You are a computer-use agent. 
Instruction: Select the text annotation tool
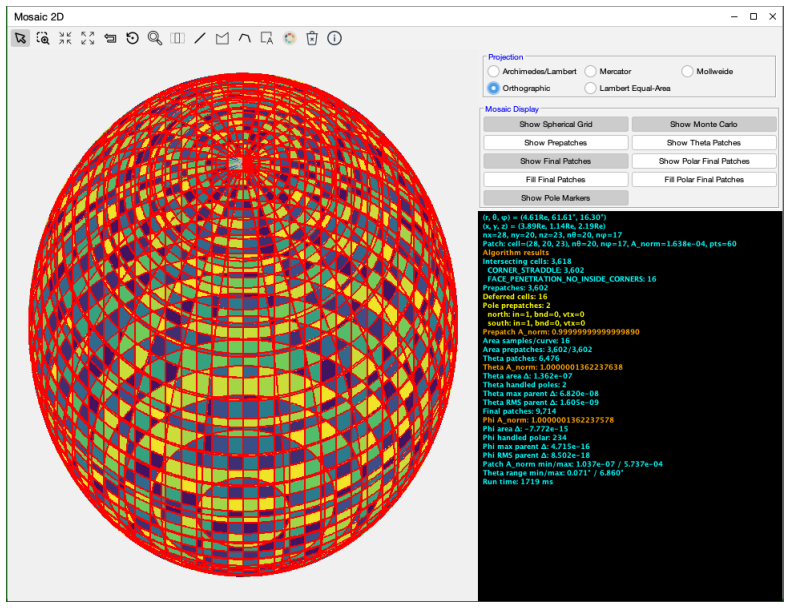pyautogui.click(x=267, y=38)
